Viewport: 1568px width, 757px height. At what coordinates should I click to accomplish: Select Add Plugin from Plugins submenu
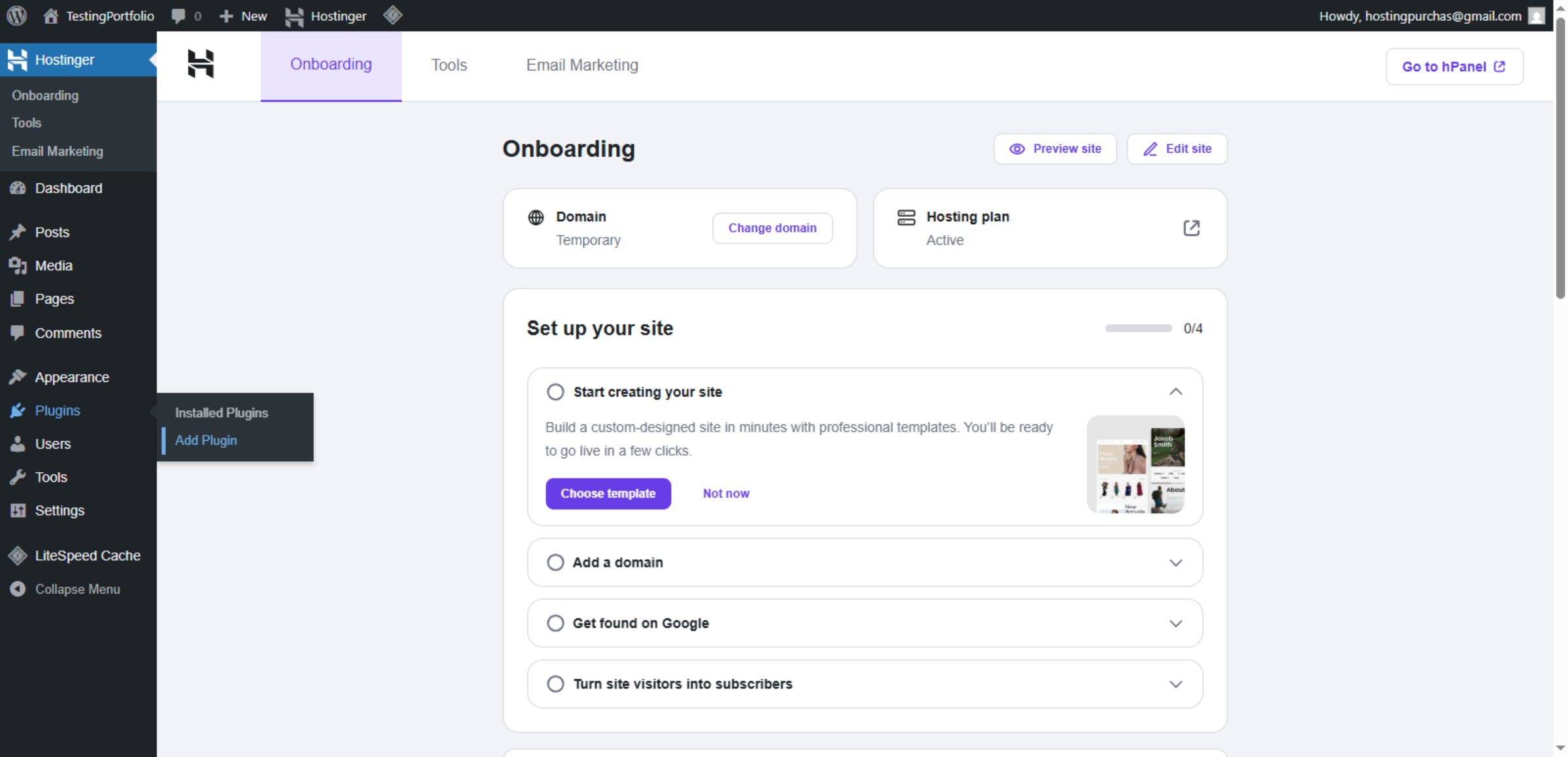pyautogui.click(x=206, y=440)
